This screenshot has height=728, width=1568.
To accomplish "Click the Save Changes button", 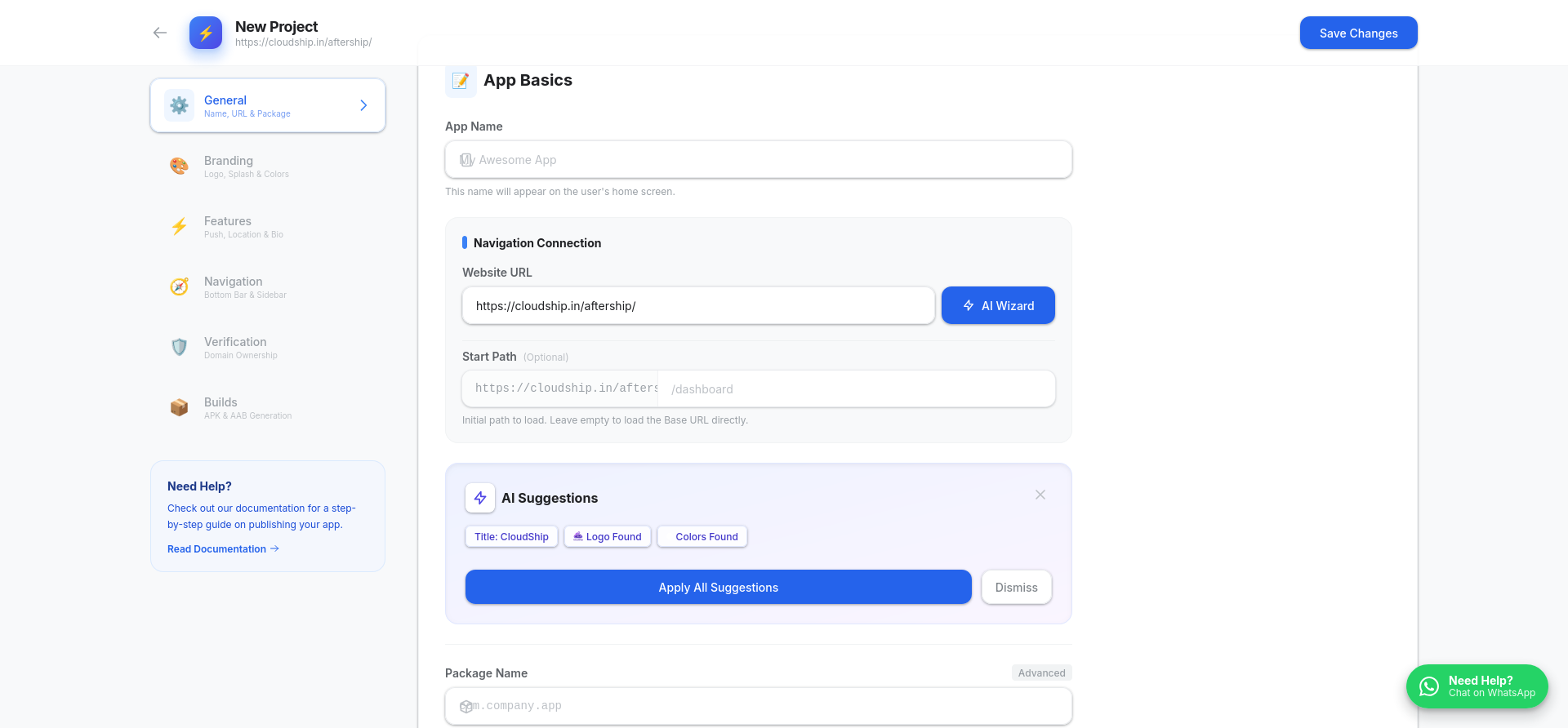I will coord(1358,33).
